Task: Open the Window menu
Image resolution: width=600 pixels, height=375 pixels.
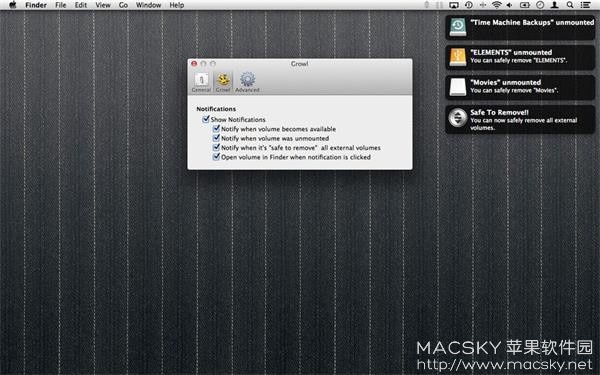Action: coord(148,5)
